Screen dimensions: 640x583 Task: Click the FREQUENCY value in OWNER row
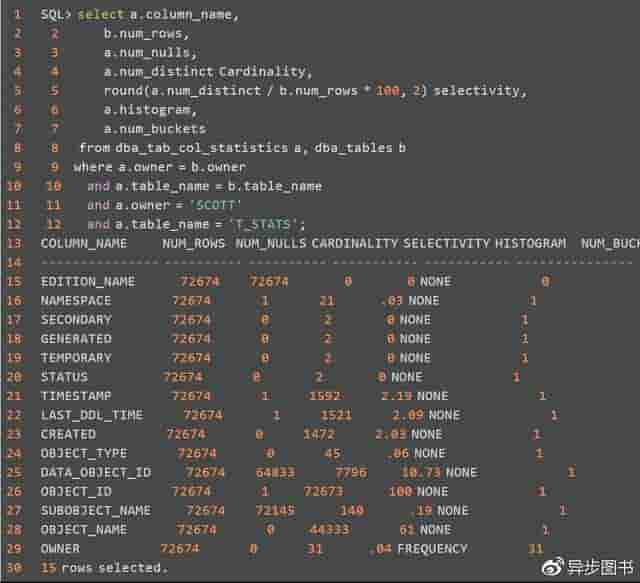click(432, 548)
